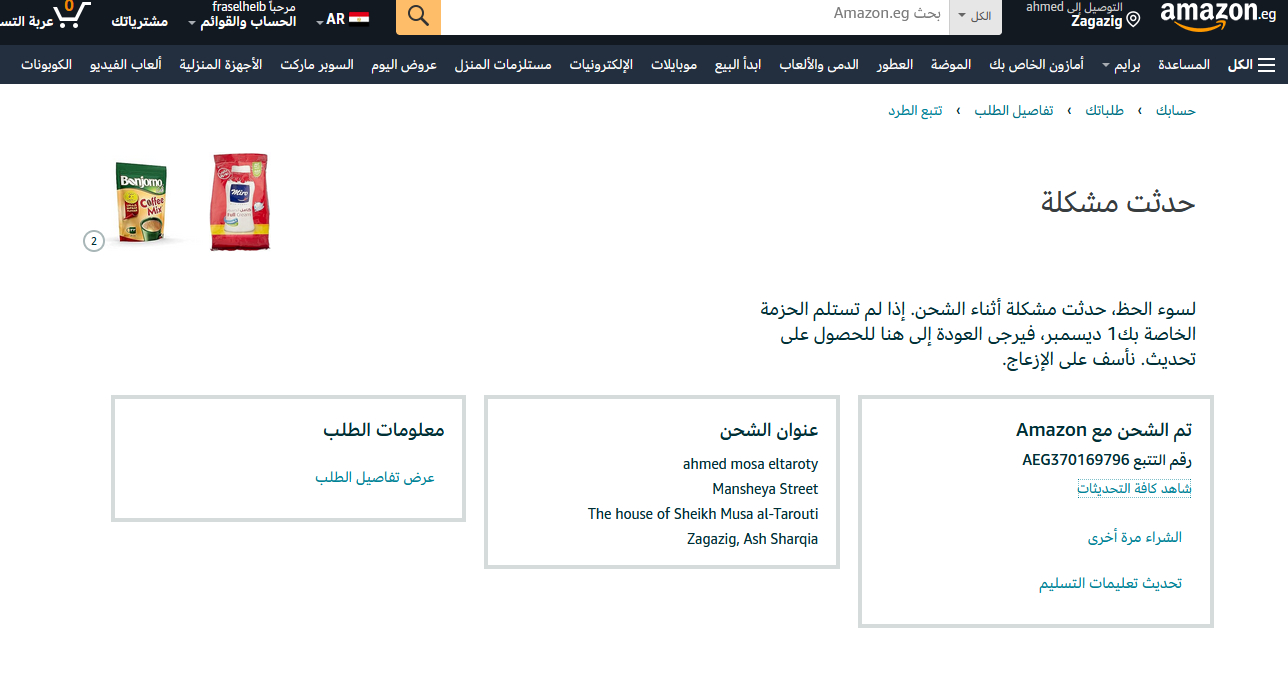Click تحديث تعليمات التسليم link
This screenshot has width=1288, height=700.
pos(1110,583)
